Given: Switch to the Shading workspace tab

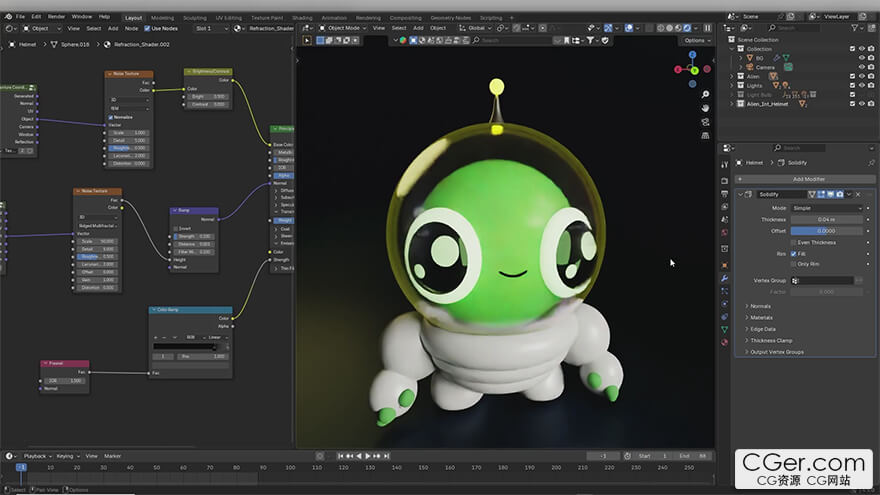Looking at the screenshot, I should (302, 17).
